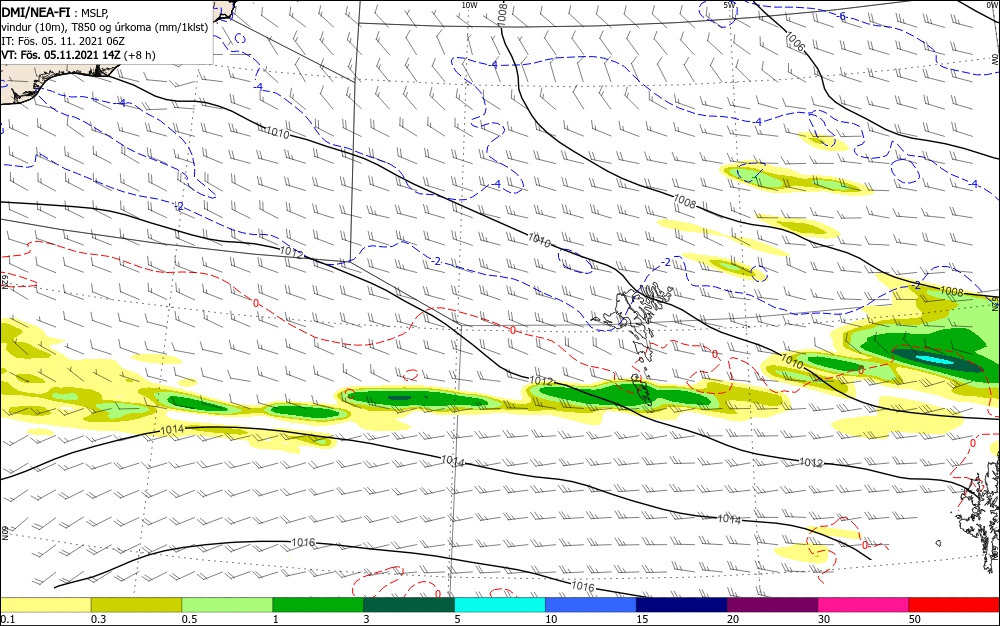Click the legend value '0.3'
The image size is (1000, 626).
click(x=98, y=619)
